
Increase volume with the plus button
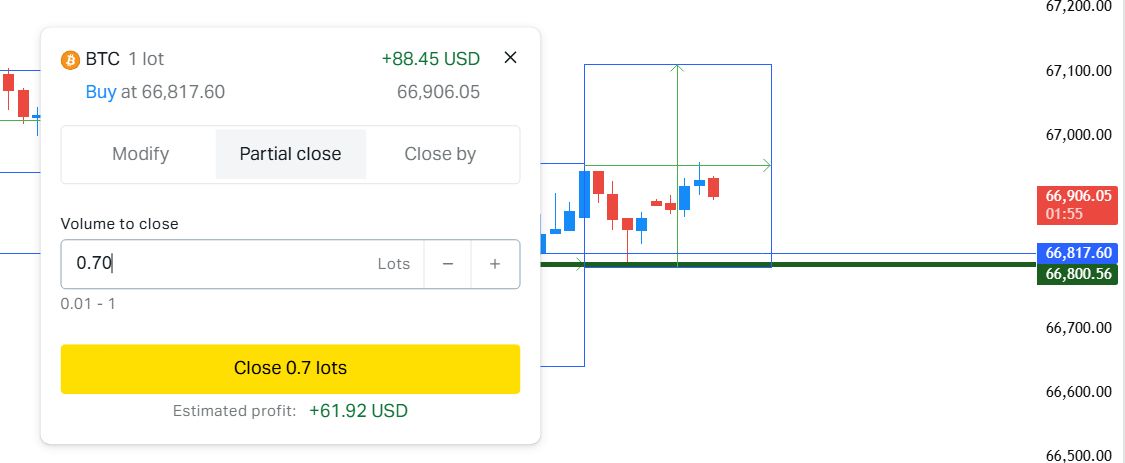[495, 264]
